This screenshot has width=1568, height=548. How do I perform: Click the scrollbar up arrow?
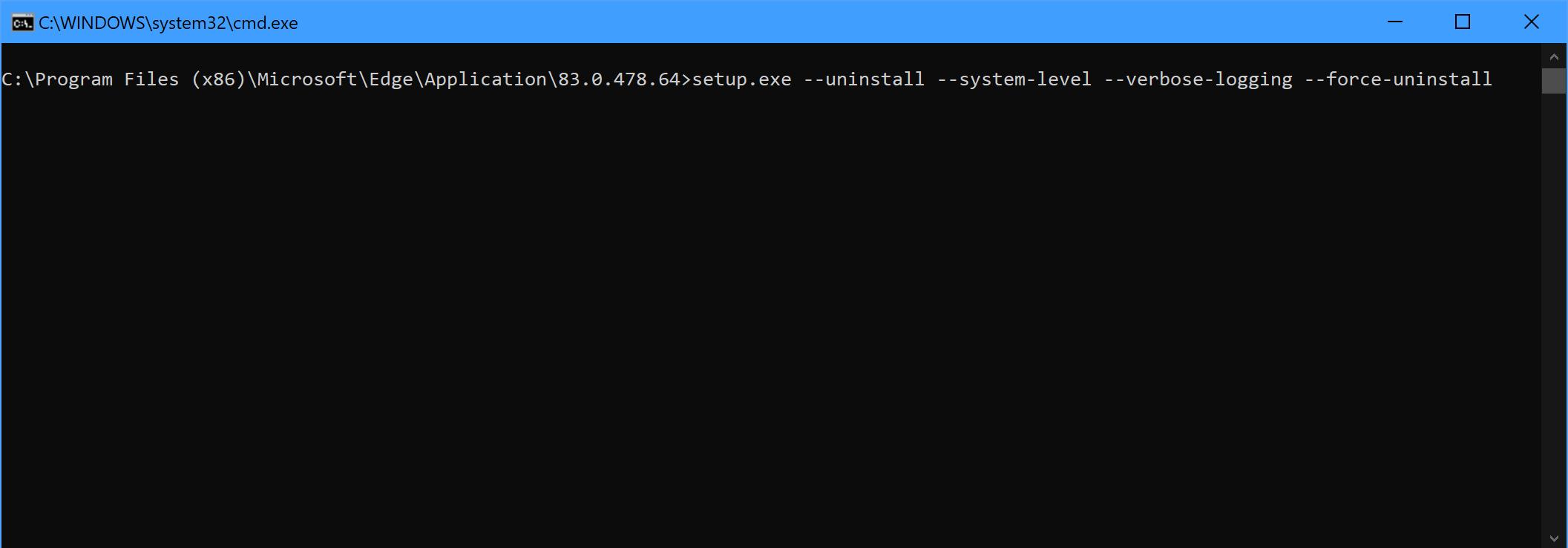(x=1554, y=56)
